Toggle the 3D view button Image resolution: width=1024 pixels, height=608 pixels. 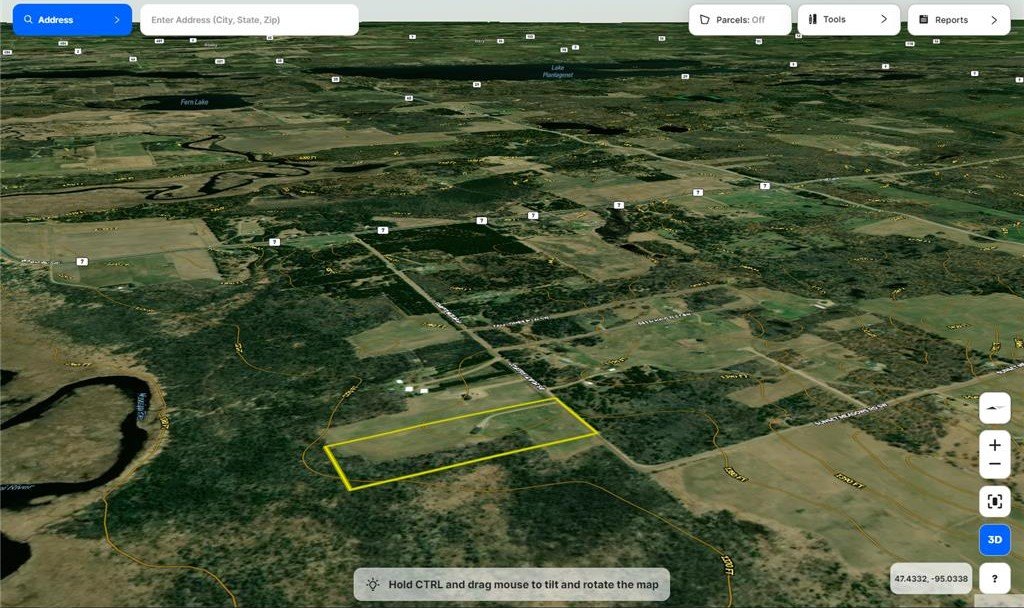pos(994,539)
